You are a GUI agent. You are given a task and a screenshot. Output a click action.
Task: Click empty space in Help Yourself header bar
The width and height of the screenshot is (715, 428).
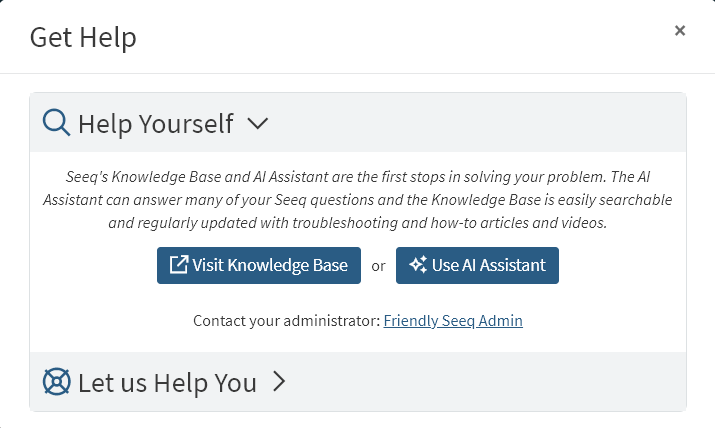480,123
